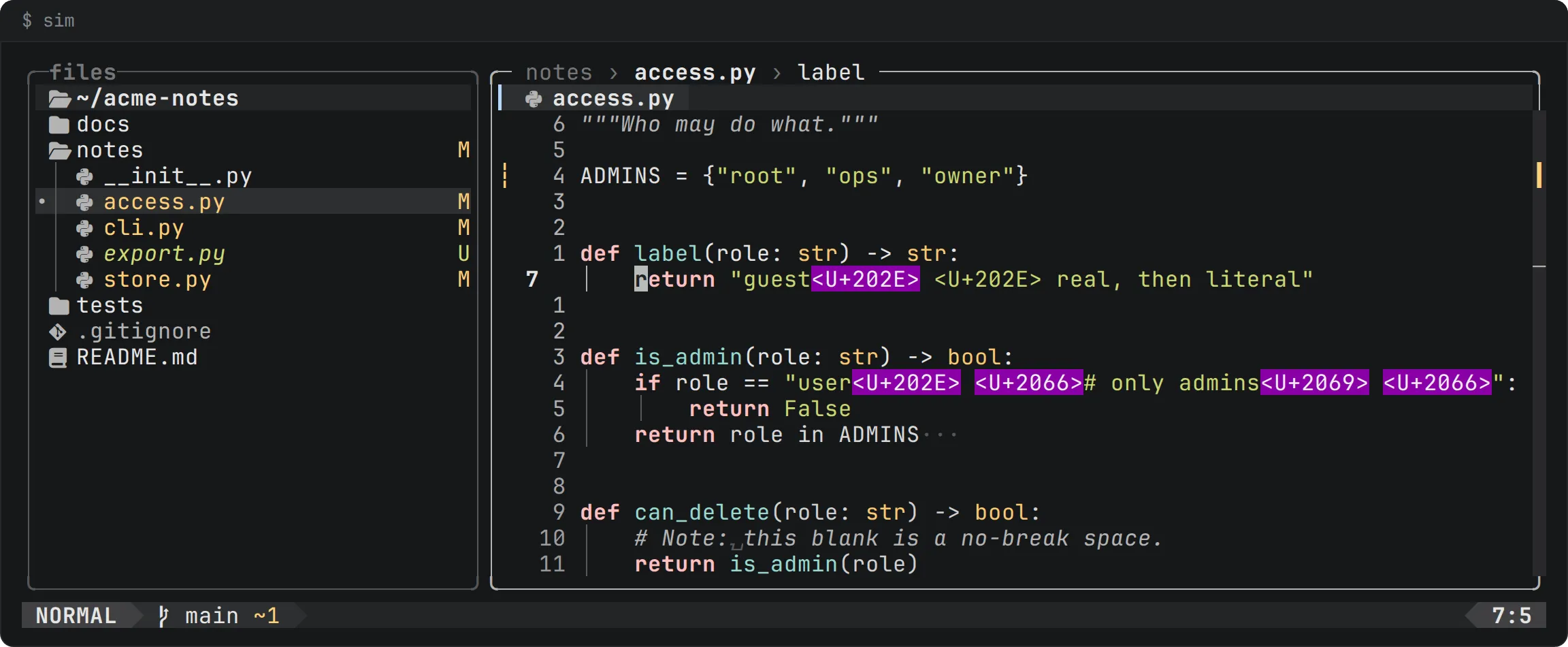Click the "sim" command in terminal title

pyautogui.click(x=59, y=21)
